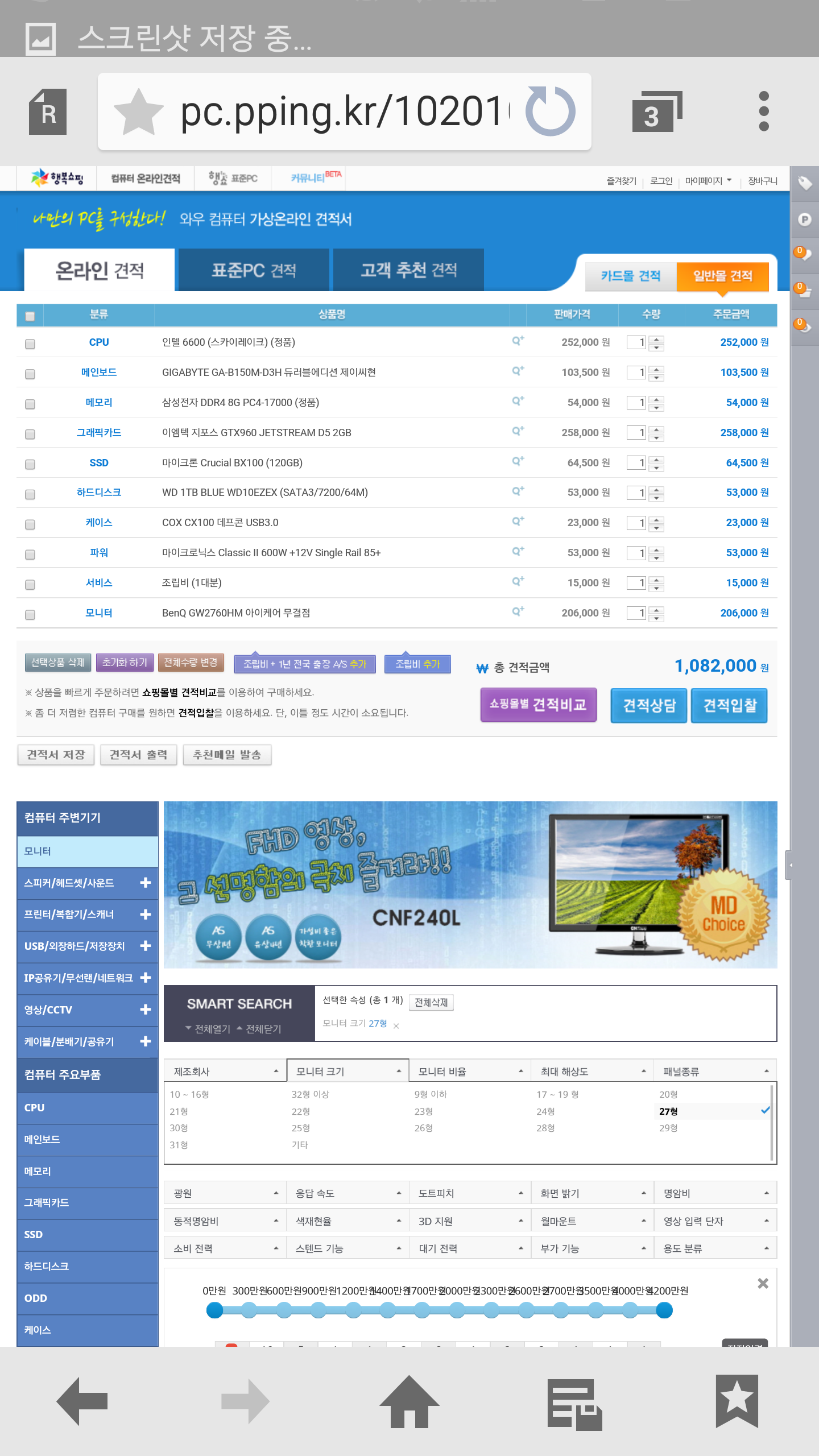This screenshot has height=1456, width=819.
Task: Switch to the 표준PC 견적 tab
Action: (x=254, y=270)
